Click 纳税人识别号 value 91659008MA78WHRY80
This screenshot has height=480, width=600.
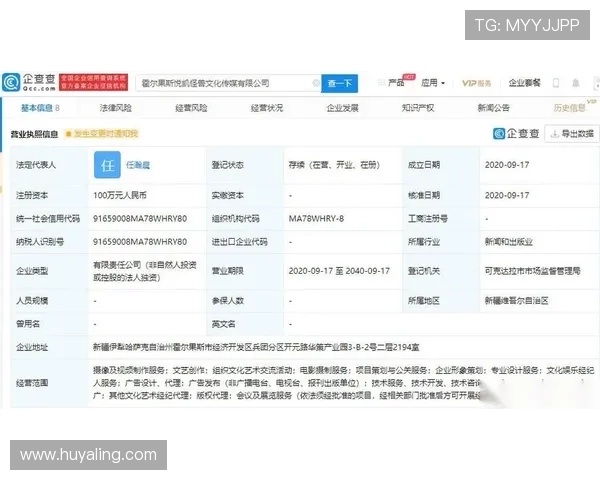coord(140,242)
